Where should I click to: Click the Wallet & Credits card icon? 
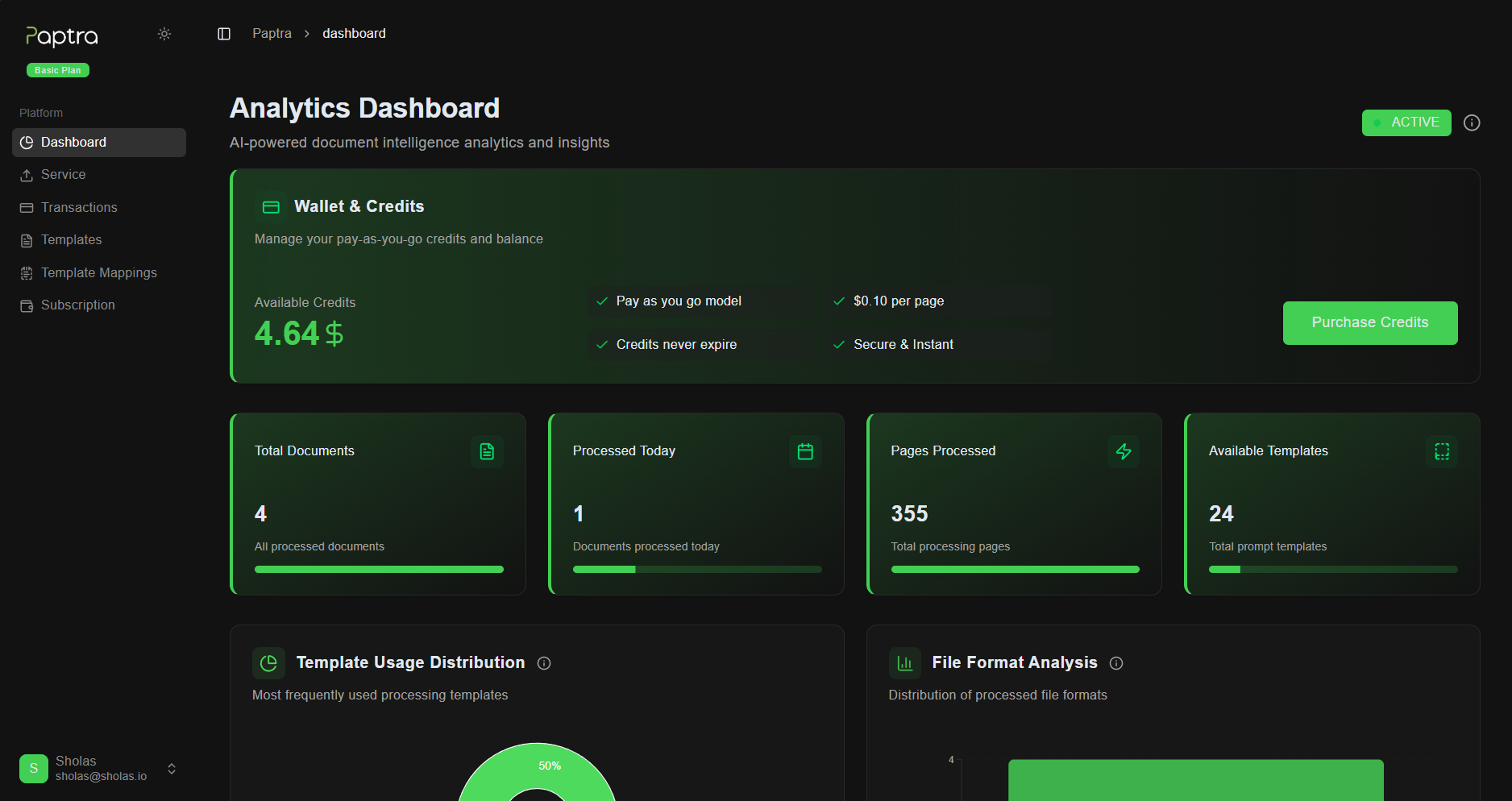271,207
